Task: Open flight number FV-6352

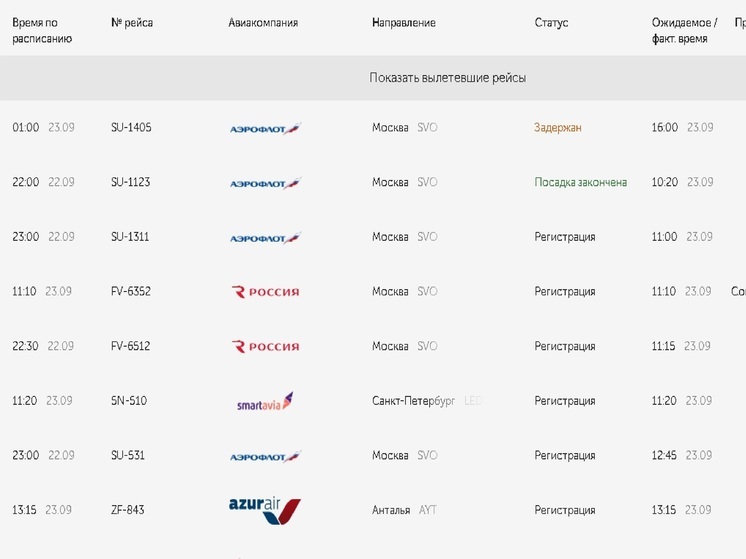Action: coord(131,291)
